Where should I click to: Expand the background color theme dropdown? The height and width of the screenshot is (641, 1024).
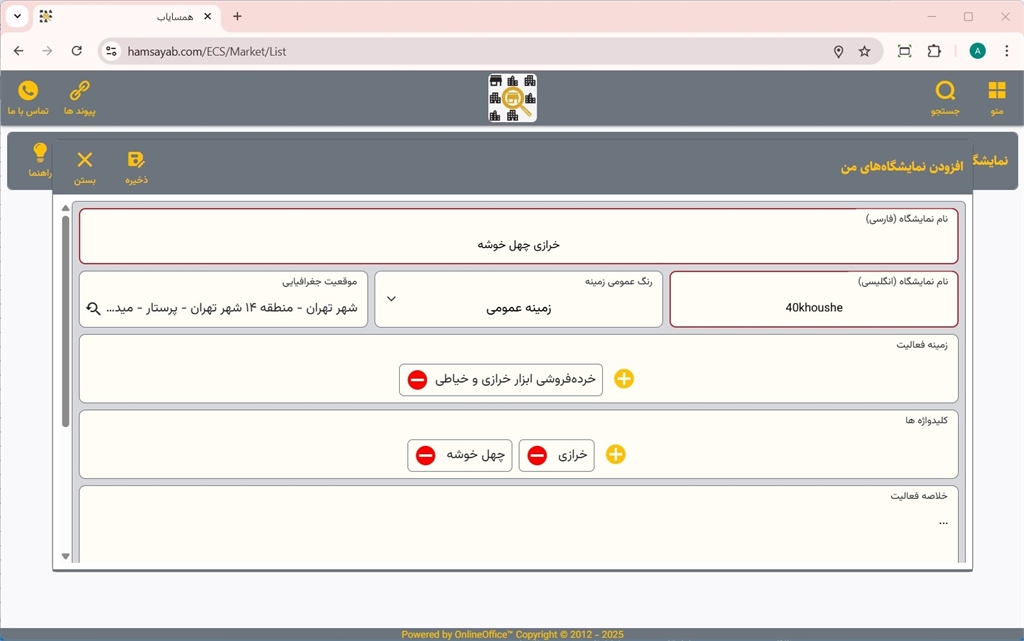click(391, 299)
